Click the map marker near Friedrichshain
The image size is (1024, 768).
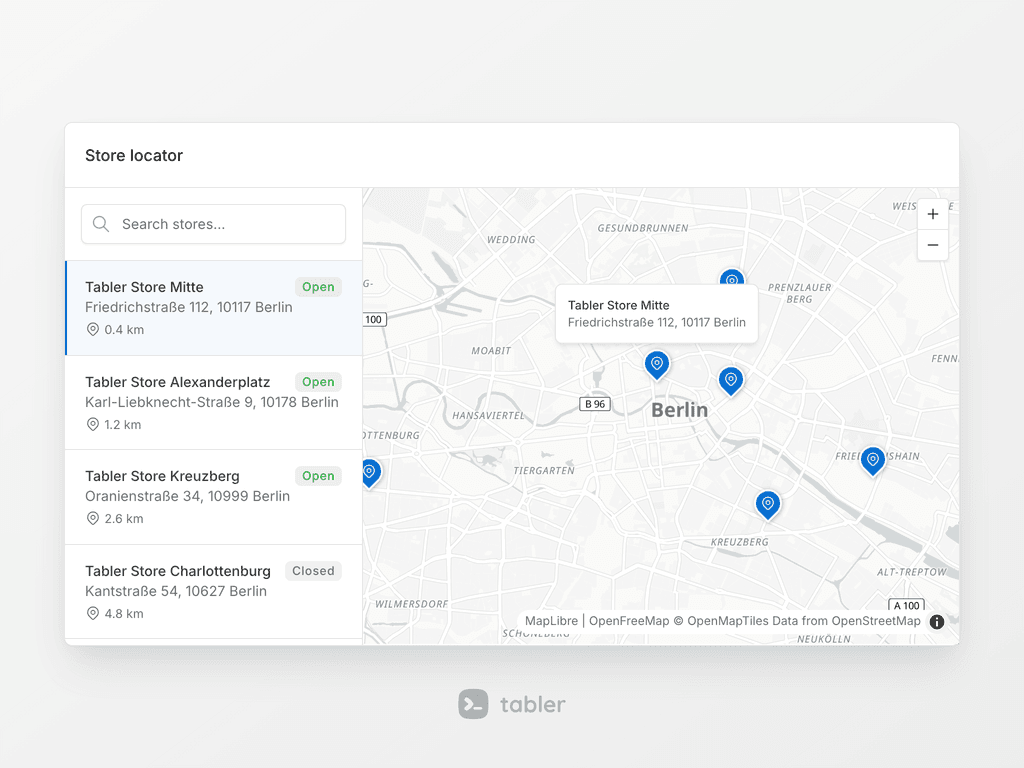[872, 460]
